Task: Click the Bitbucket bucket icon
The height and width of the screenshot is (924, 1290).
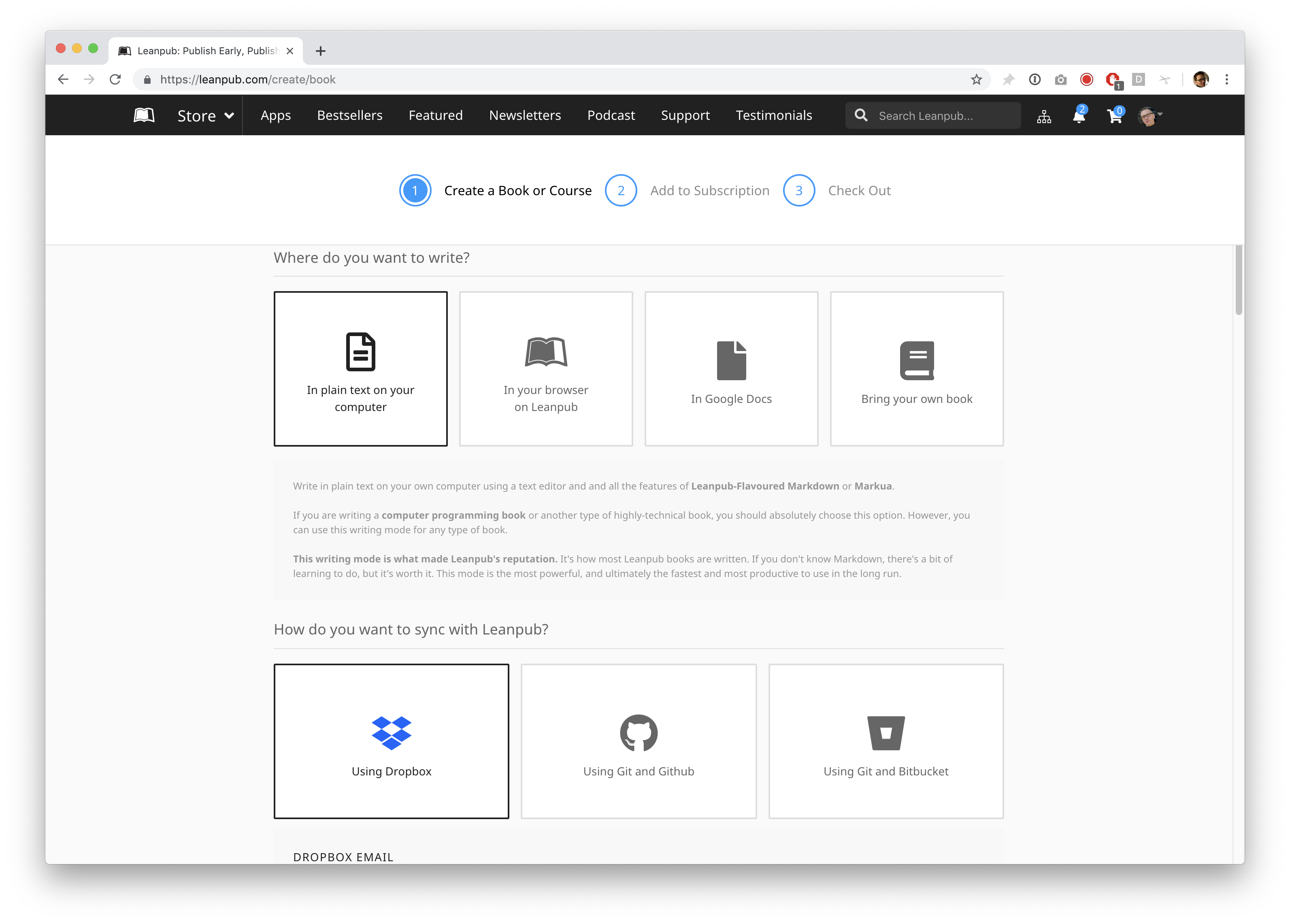Action: point(886,733)
